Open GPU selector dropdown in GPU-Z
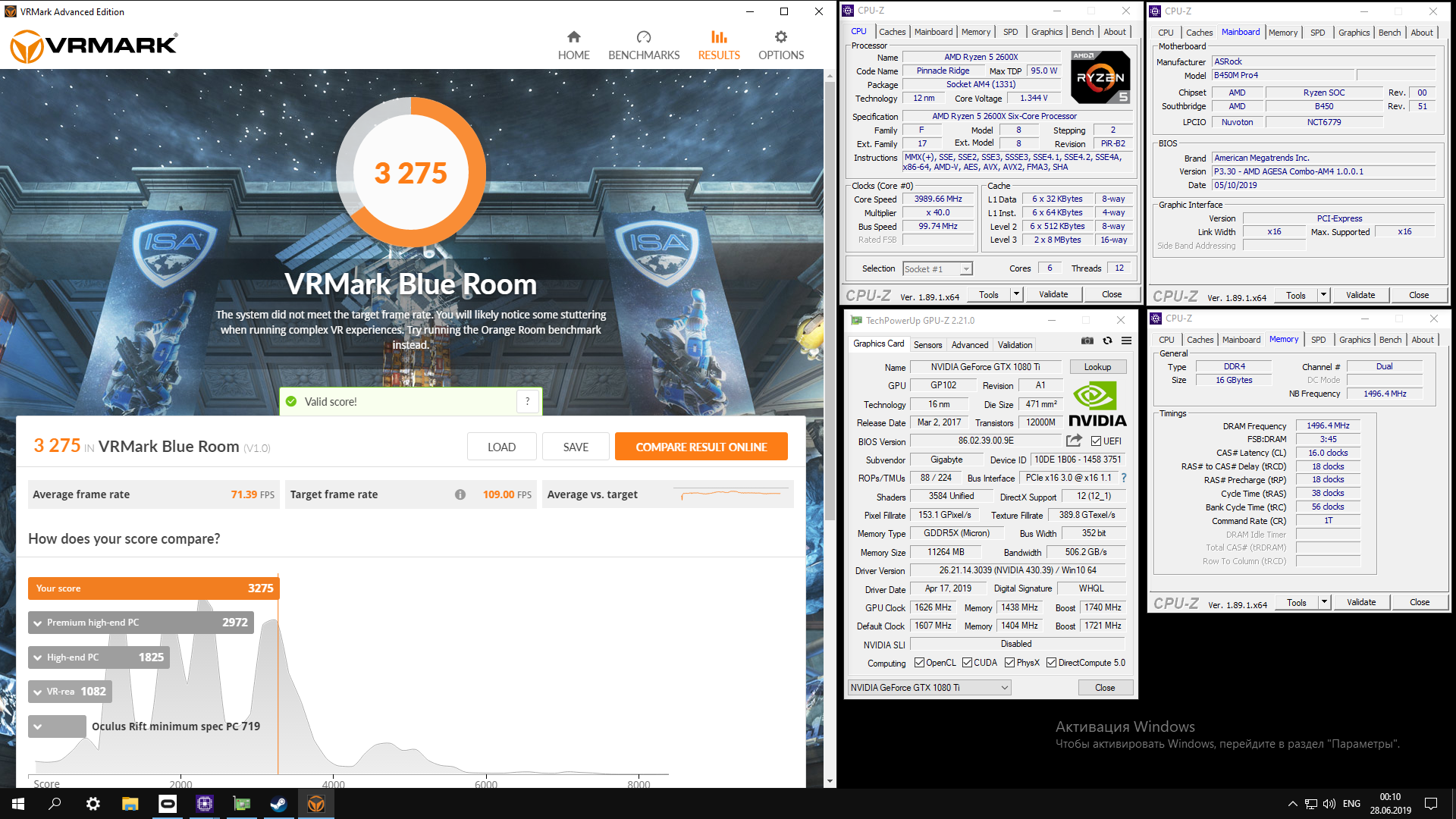 point(929,688)
